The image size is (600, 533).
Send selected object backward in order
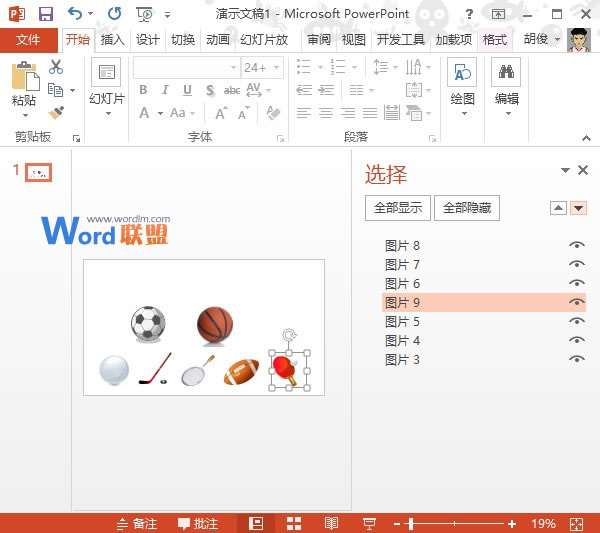[x=578, y=208]
